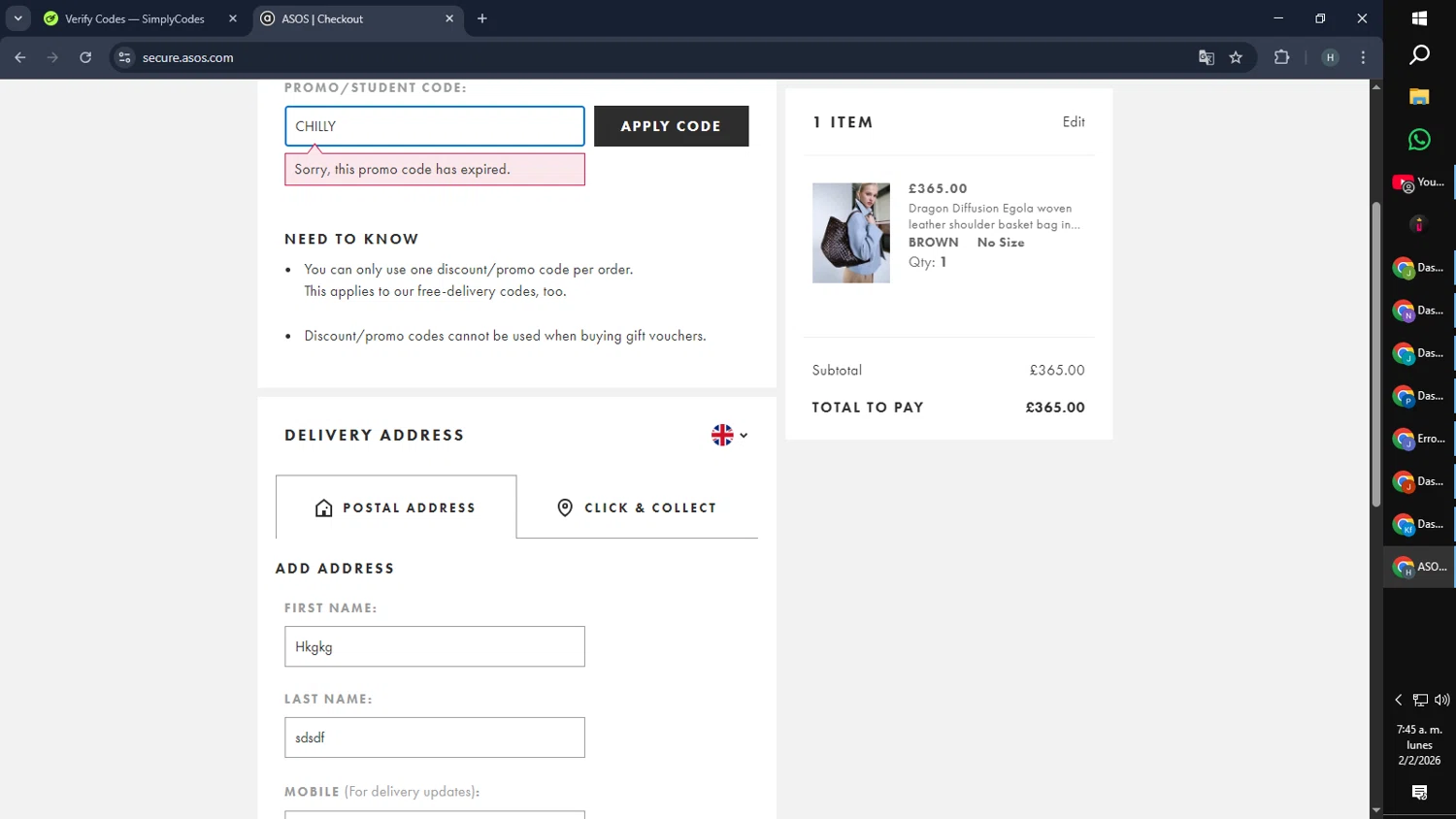Choose the Click & Collect tab
This screenshot has width=1456, height=819.
click(x=637, y=508)
